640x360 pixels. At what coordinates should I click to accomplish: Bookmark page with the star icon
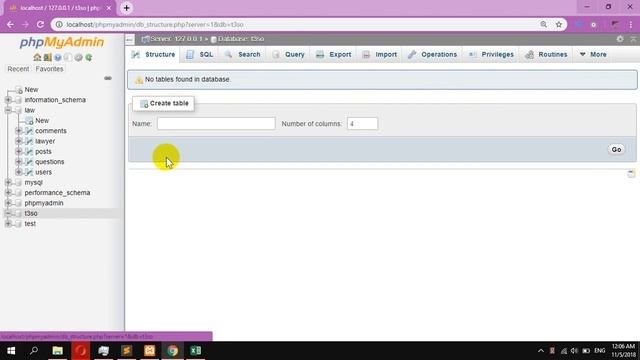coord(559,24)
